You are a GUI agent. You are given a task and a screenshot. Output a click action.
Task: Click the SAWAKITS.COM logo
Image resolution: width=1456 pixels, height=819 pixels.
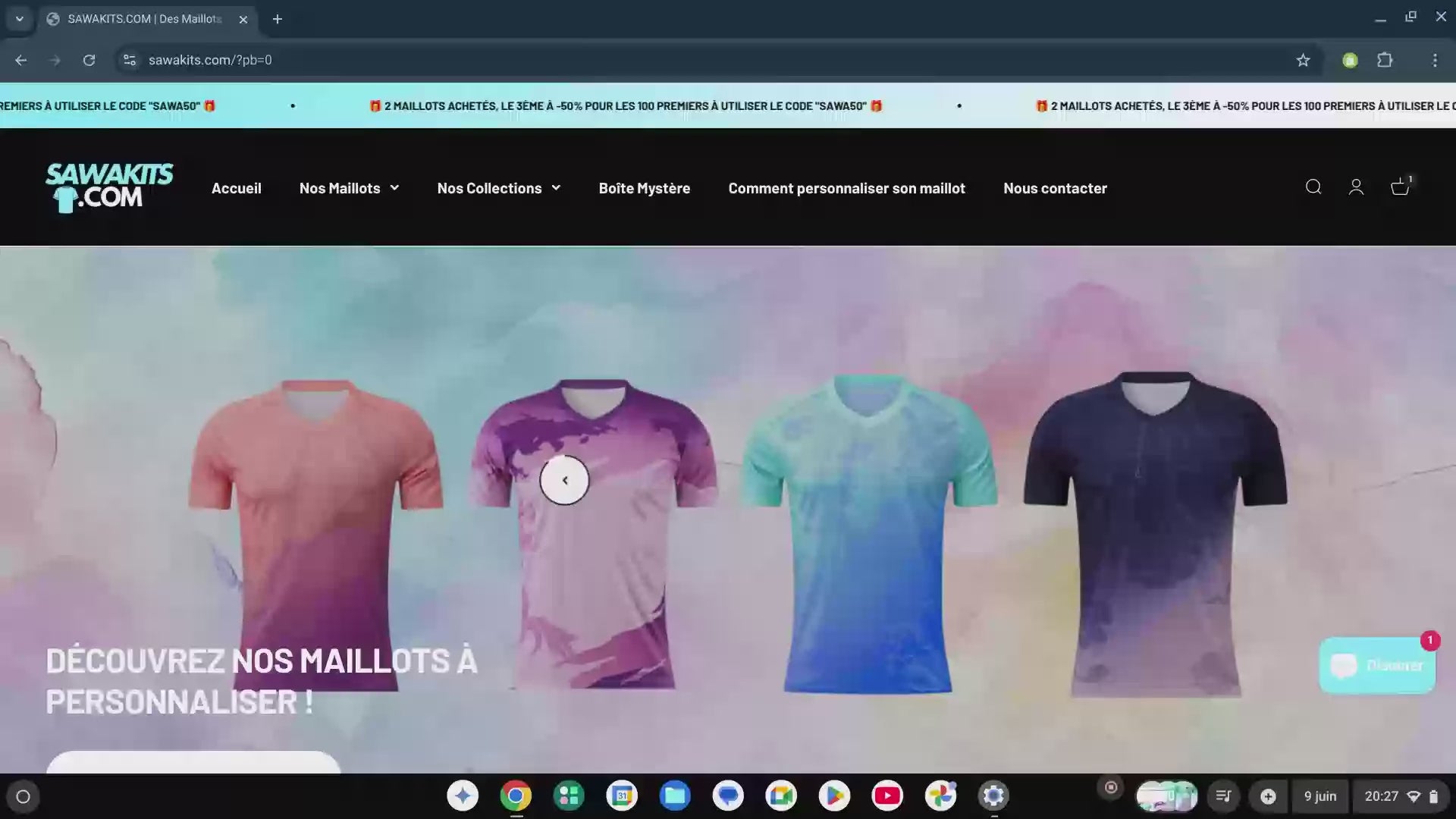pos(109,187)
